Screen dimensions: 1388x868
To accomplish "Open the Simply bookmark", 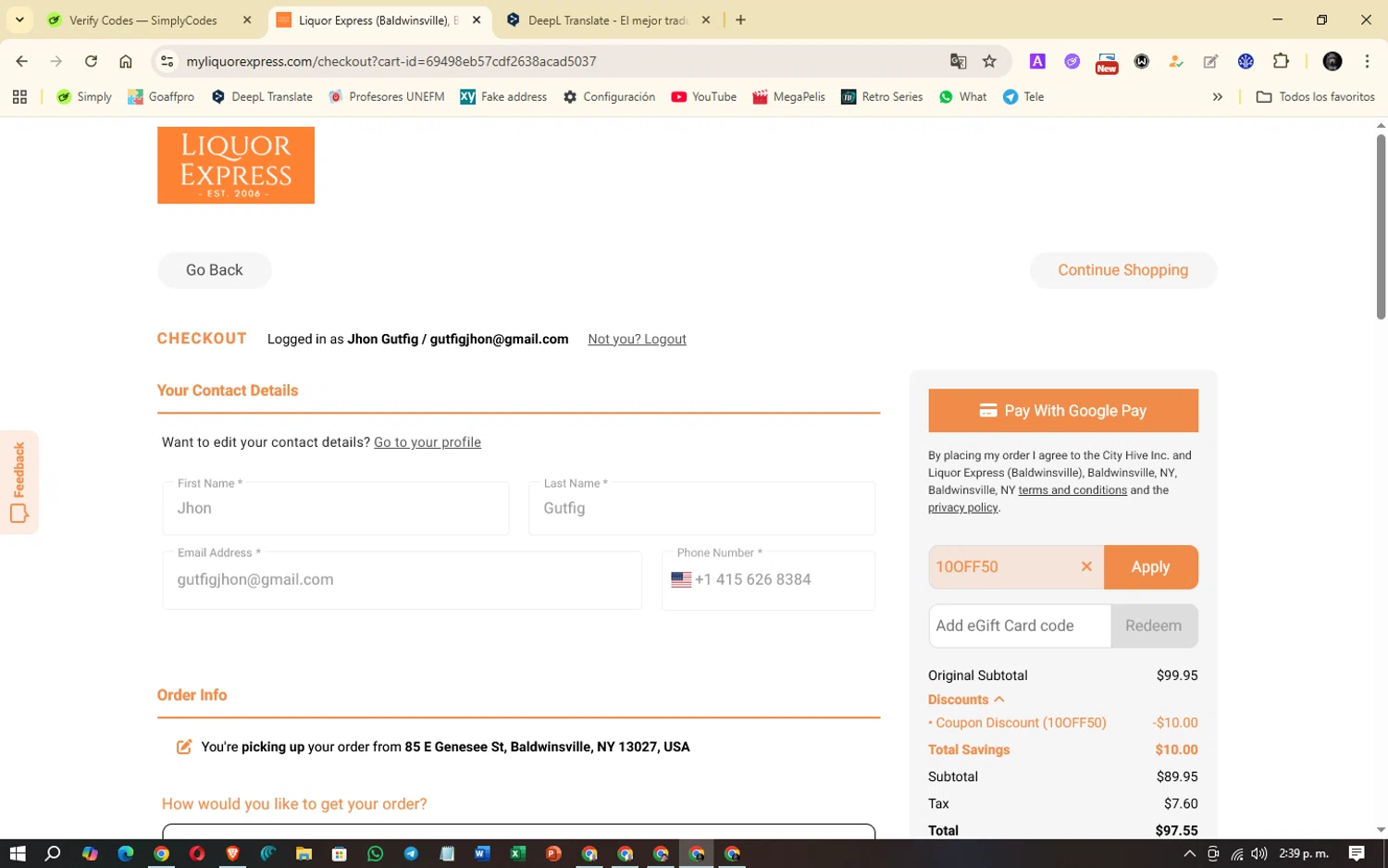I will (x=84, y=96).
